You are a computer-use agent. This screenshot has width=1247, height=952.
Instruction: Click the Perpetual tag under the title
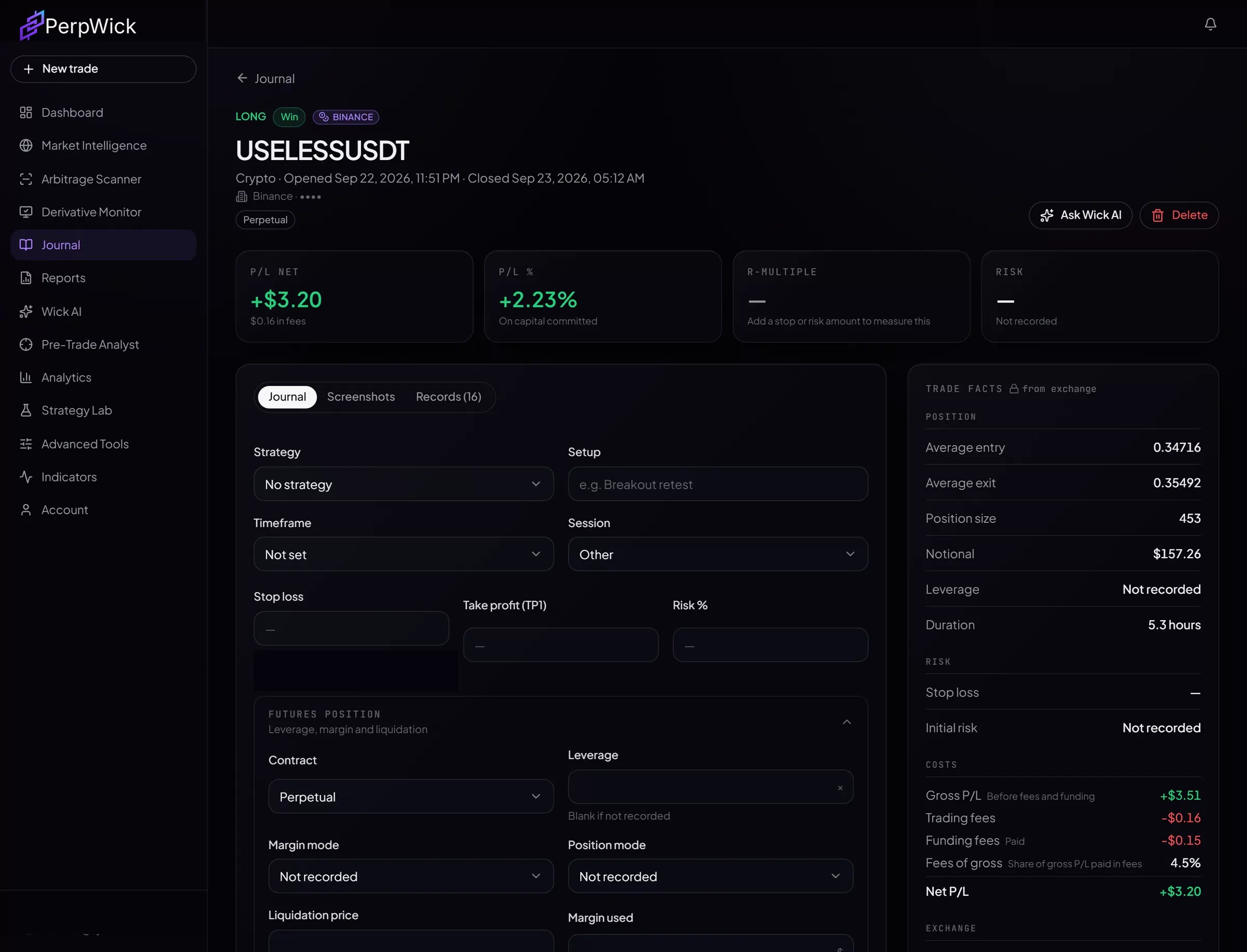point(266,220)
